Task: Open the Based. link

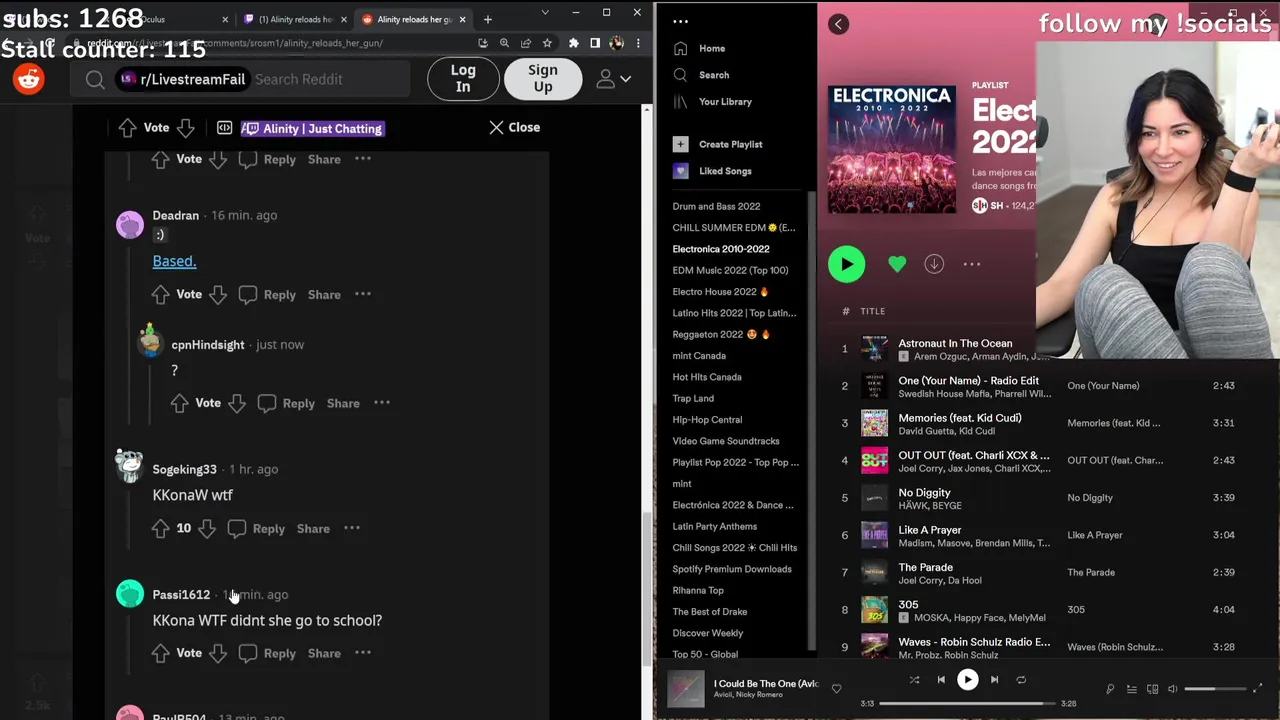Action: click(x=174, y=261)
